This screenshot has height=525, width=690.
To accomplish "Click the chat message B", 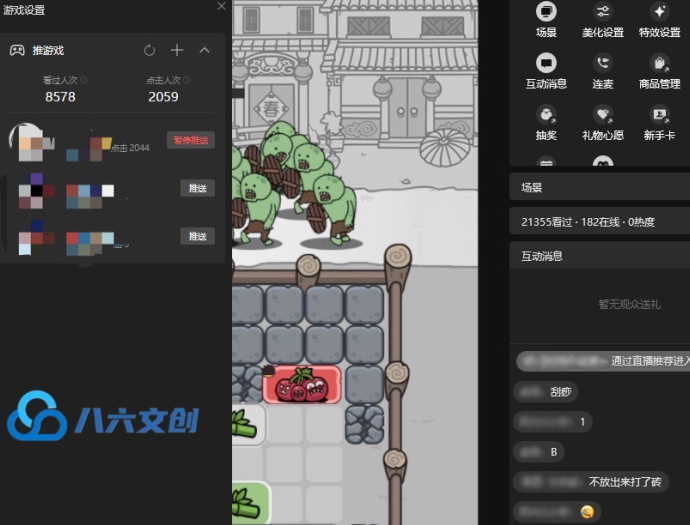I will (x=539, y=452).
